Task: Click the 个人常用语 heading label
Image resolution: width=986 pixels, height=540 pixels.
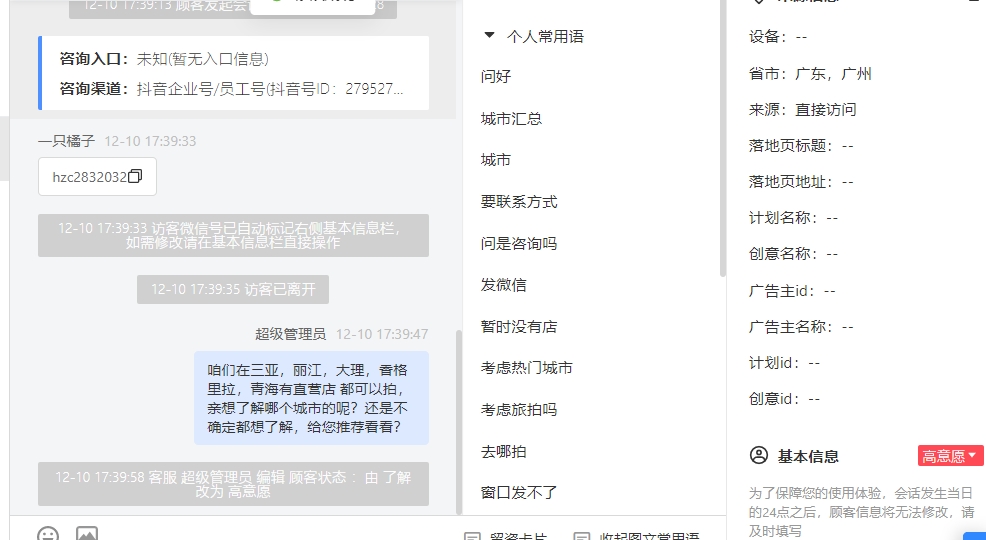Action: pyautogui.click(x=545, y=36)
